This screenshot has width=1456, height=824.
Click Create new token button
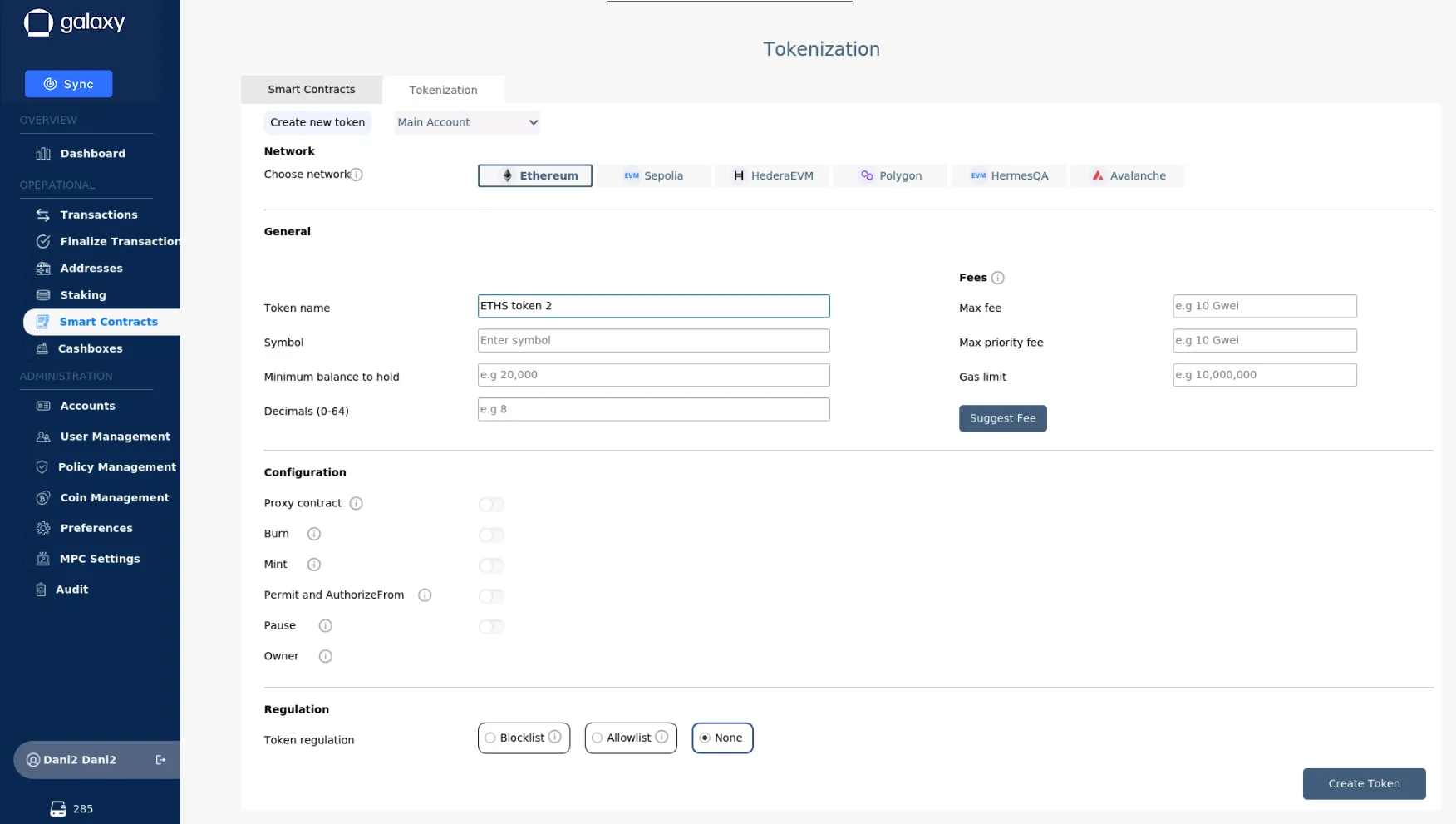click(317, 122)
